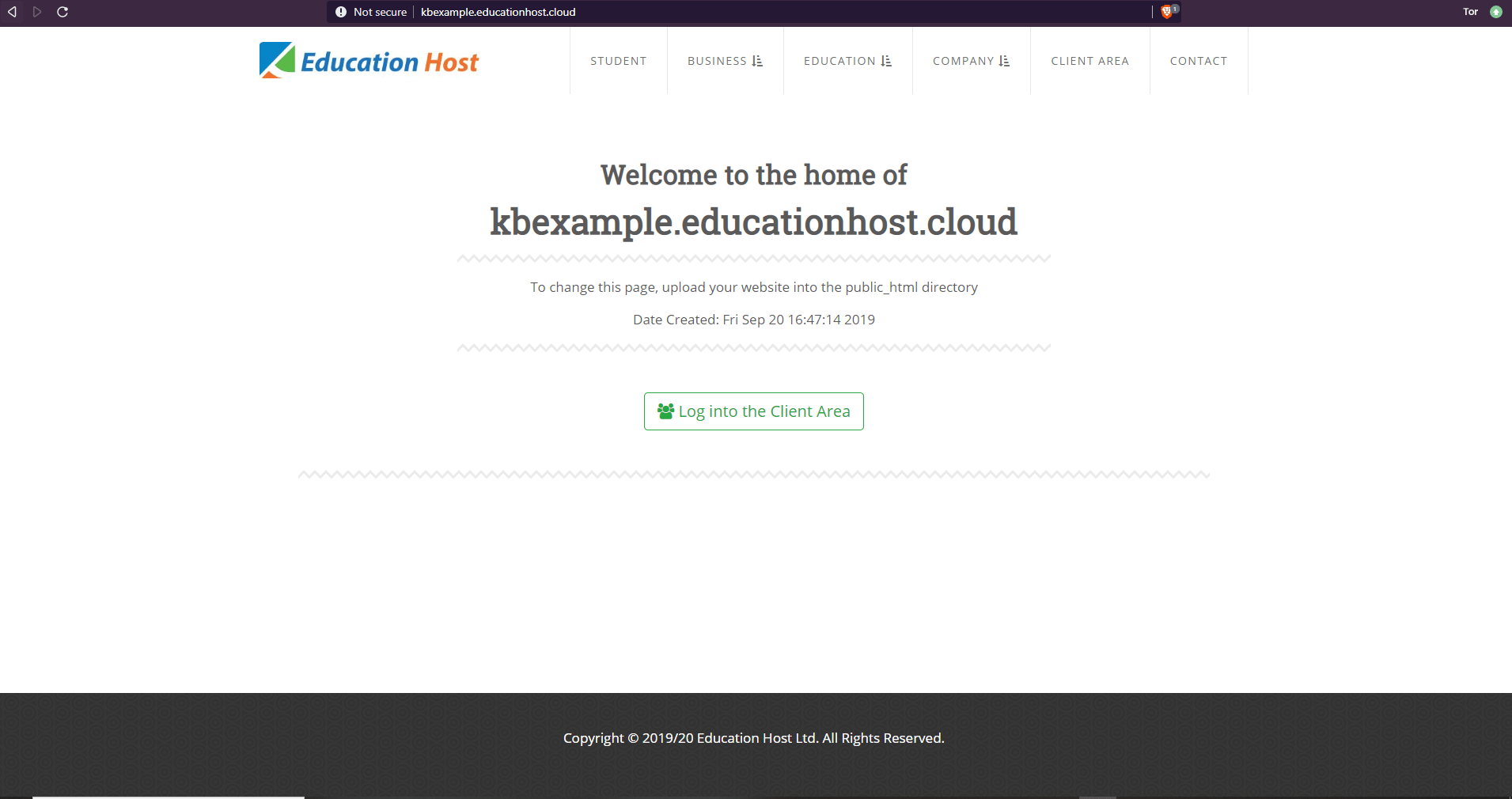Click the Education Host logo
Image resolution: width=1512 pixels, height=799 pixels.
click(x=369, y=60)
